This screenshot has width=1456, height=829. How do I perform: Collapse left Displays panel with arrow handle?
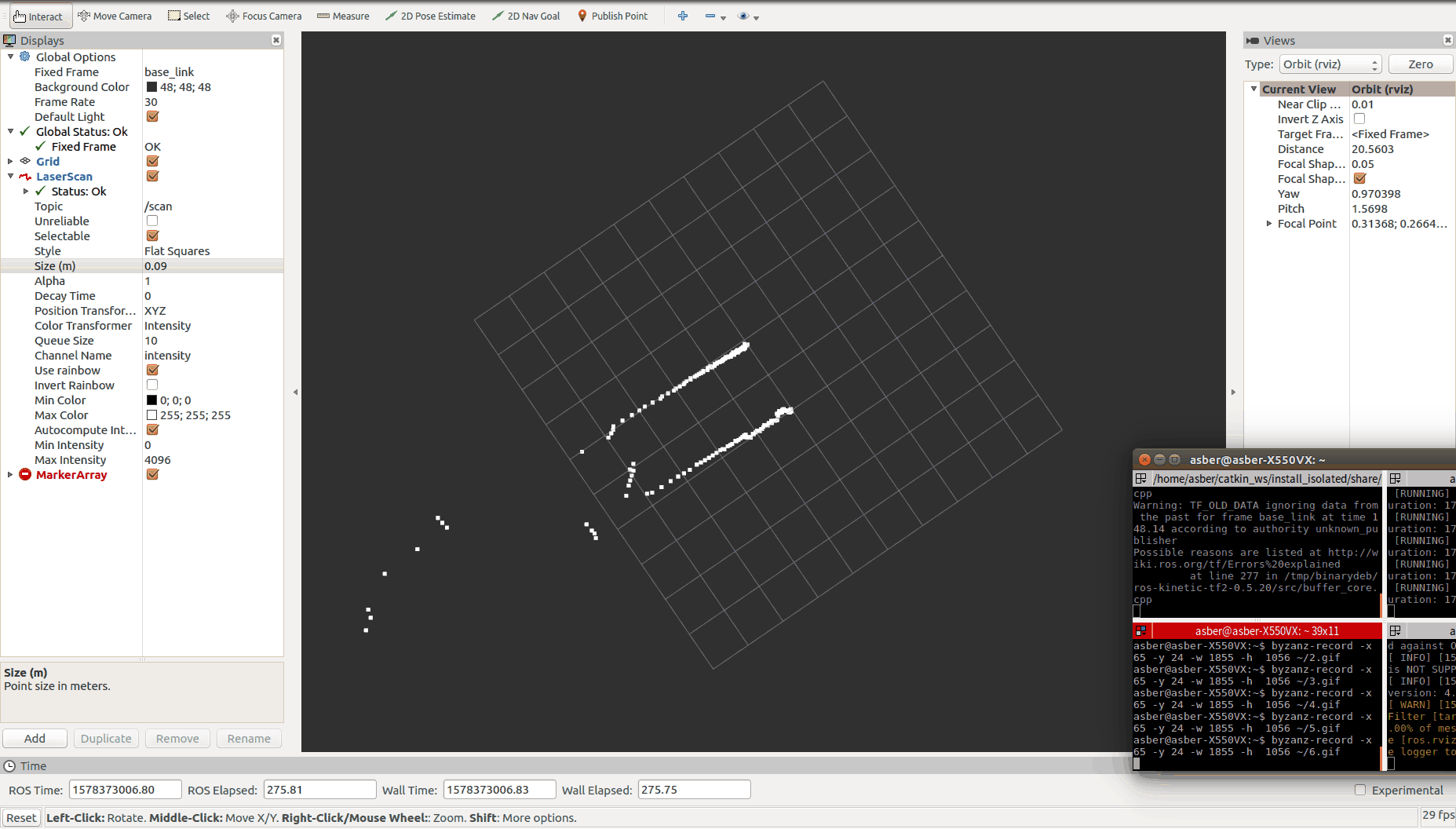coord(295,392)
